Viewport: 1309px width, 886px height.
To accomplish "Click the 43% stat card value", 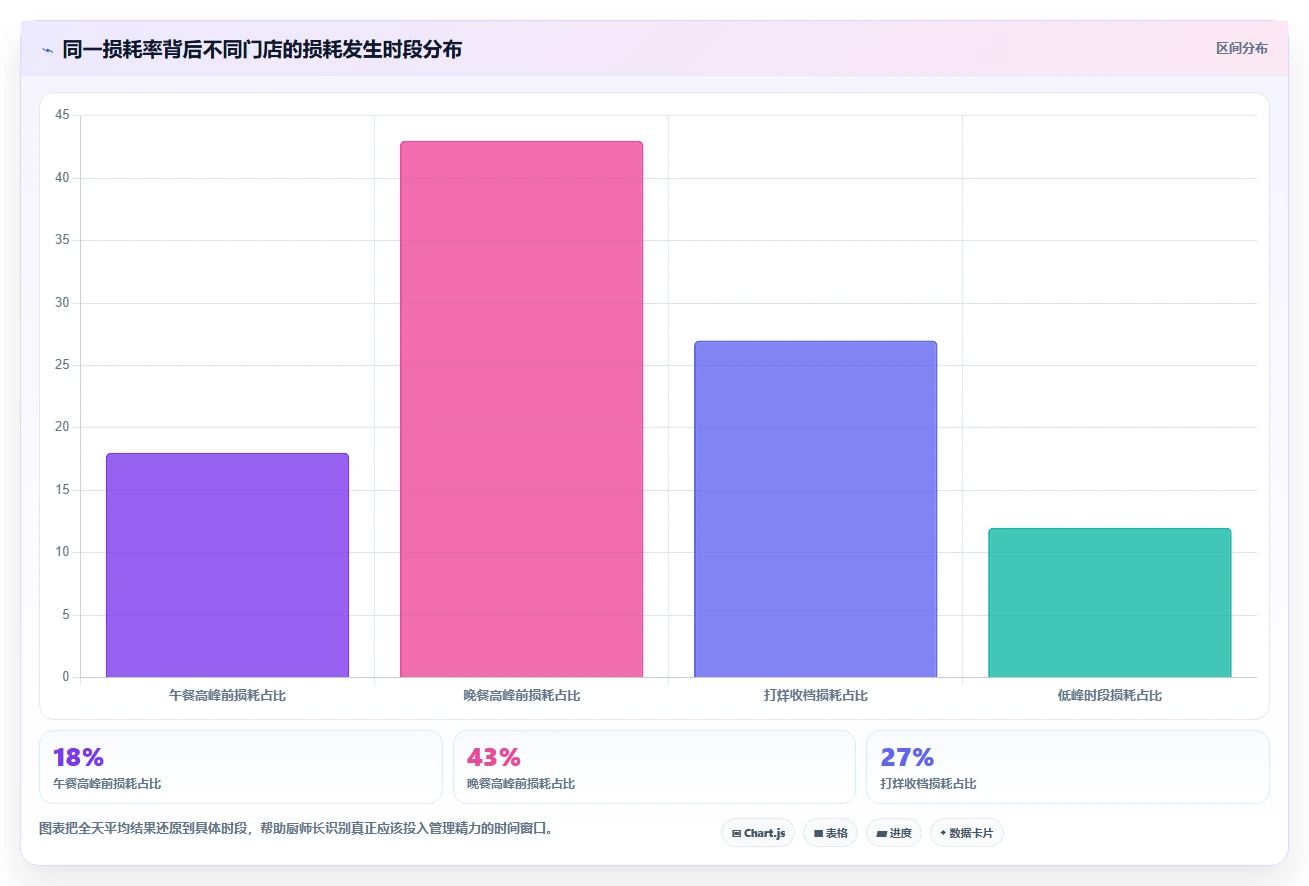I will click(494, 757).
